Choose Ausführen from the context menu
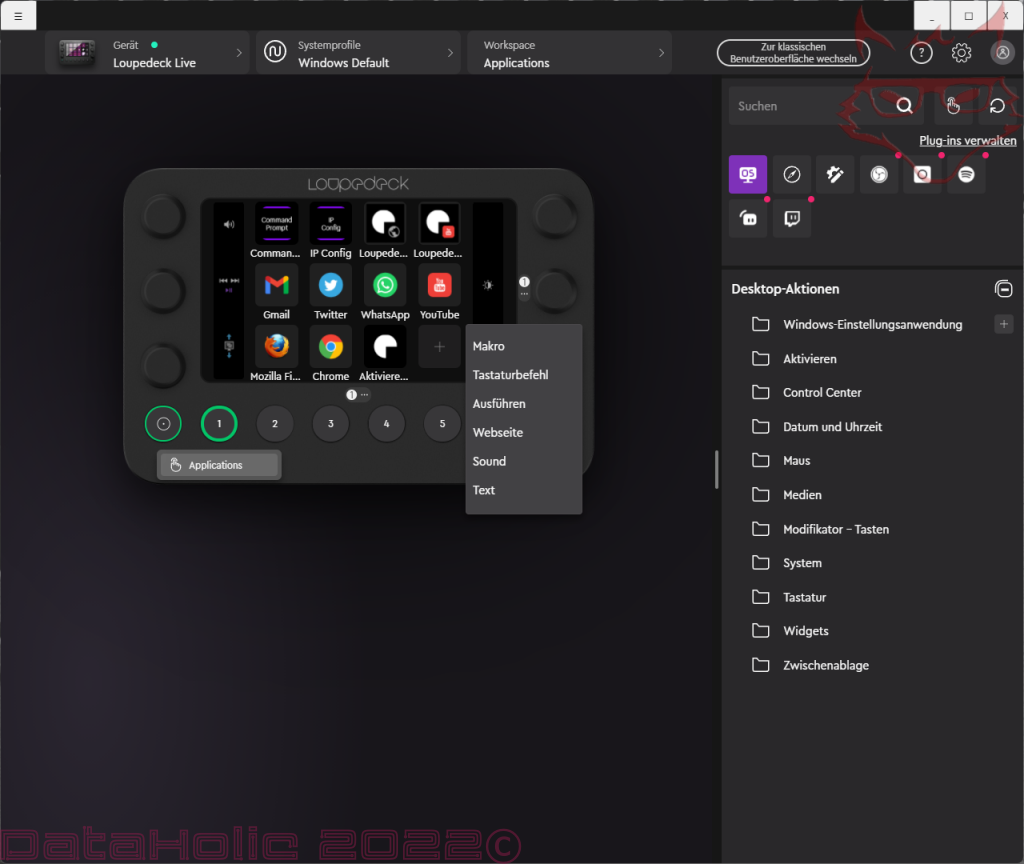This screenshot has width=1024, height=864. click(x=524, y=404)
